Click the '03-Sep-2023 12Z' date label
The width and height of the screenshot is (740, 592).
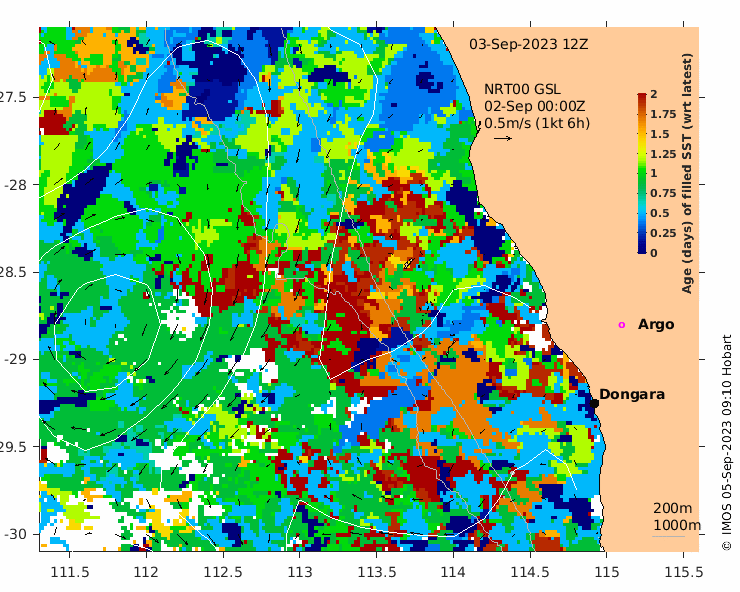(x=529, y=44)
